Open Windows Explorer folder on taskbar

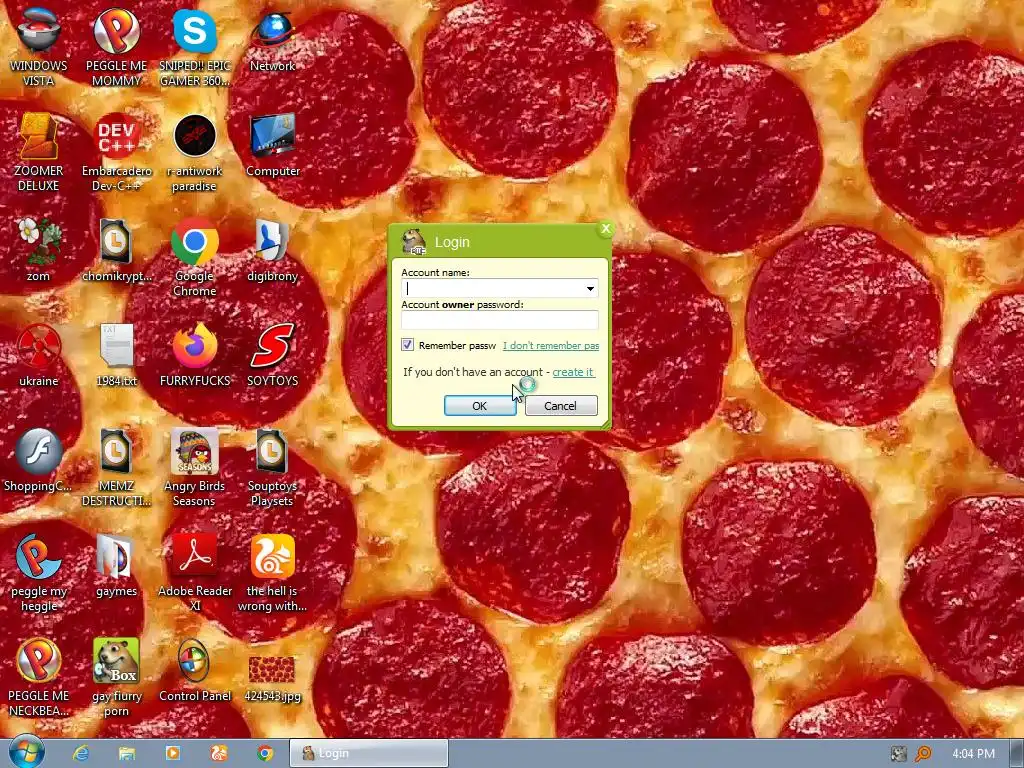point(127,753)
